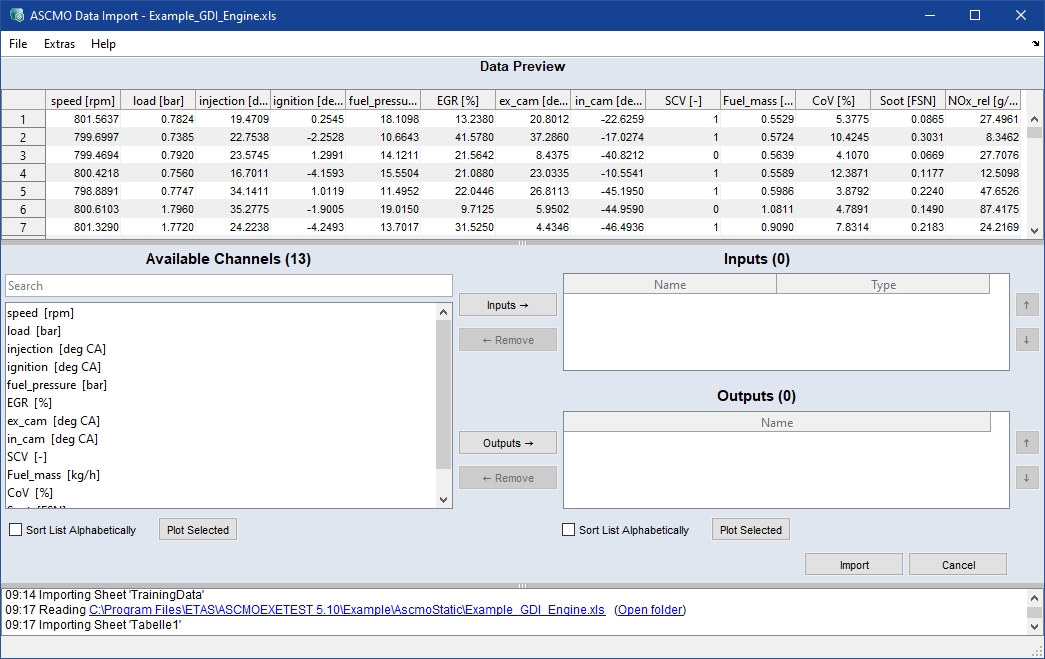Enable Sort List Alphabetically for Available Channels
Viewport: 1045px width, 659px height.
pyautogui.click(x=15, y=530)
